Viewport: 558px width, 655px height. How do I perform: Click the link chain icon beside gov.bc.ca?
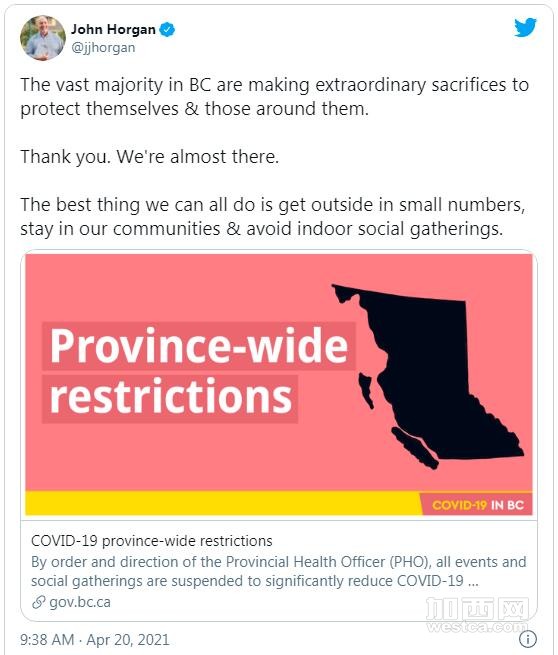click(x=39, y=602)
